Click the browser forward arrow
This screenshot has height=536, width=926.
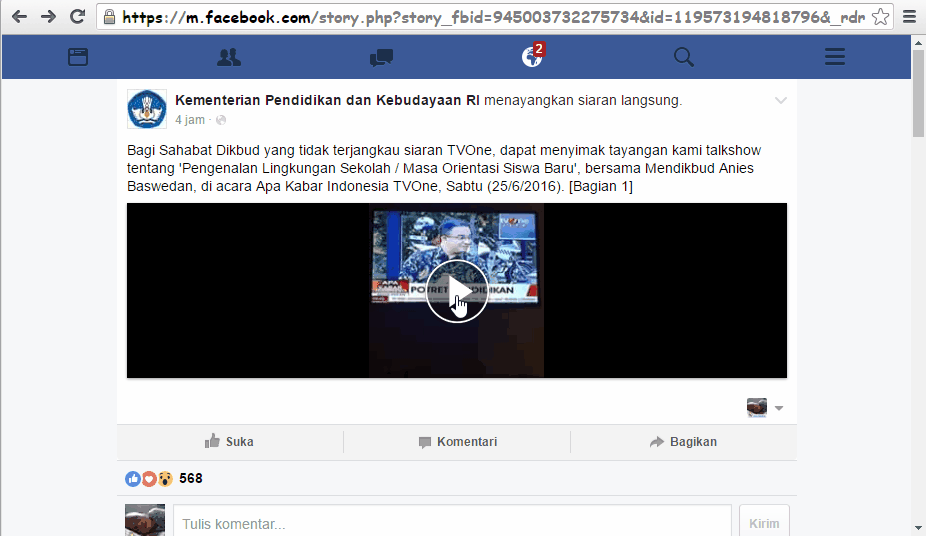click(48, 17)
